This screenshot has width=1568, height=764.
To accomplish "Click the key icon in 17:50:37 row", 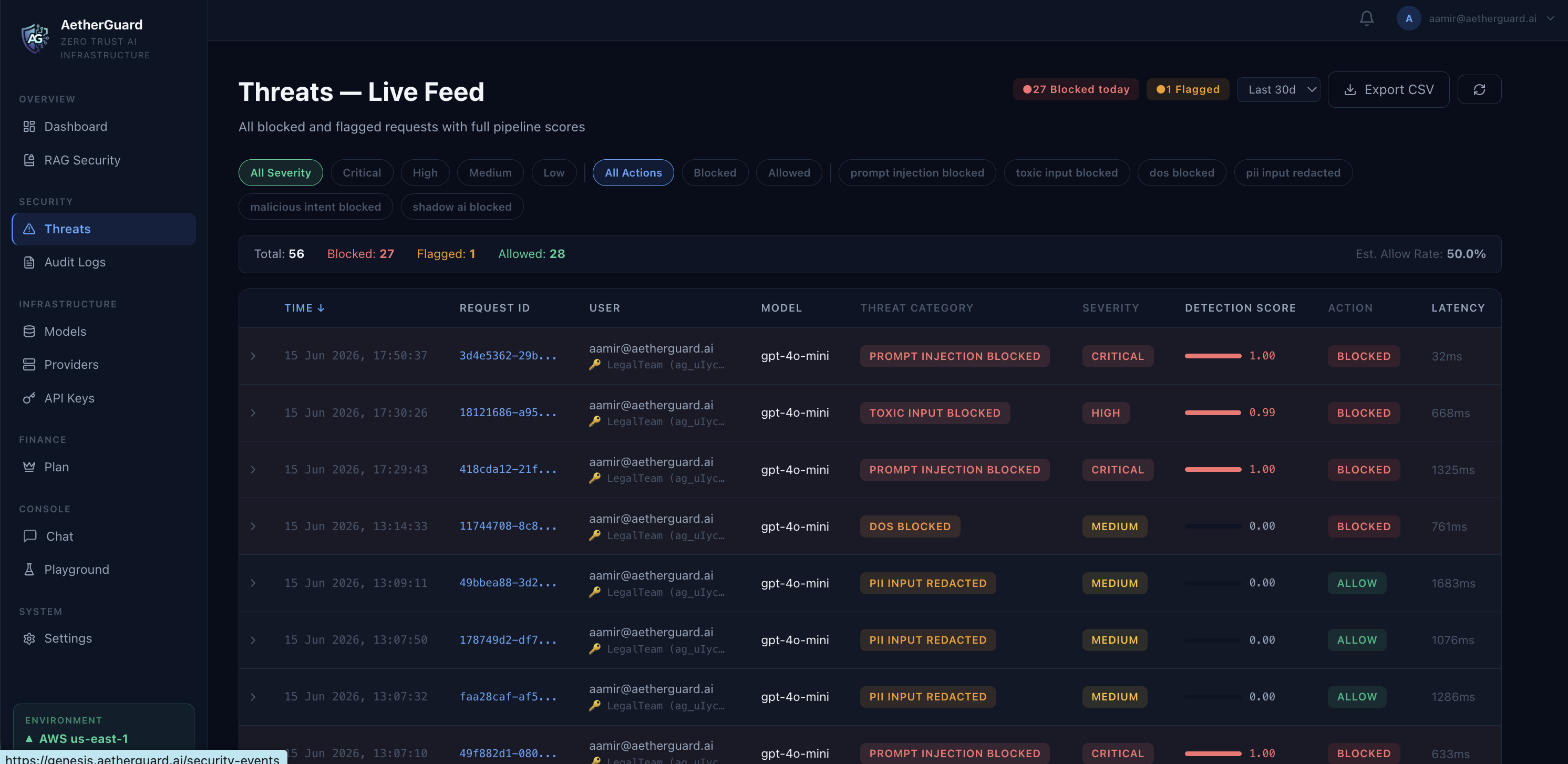I will (595, 365).
